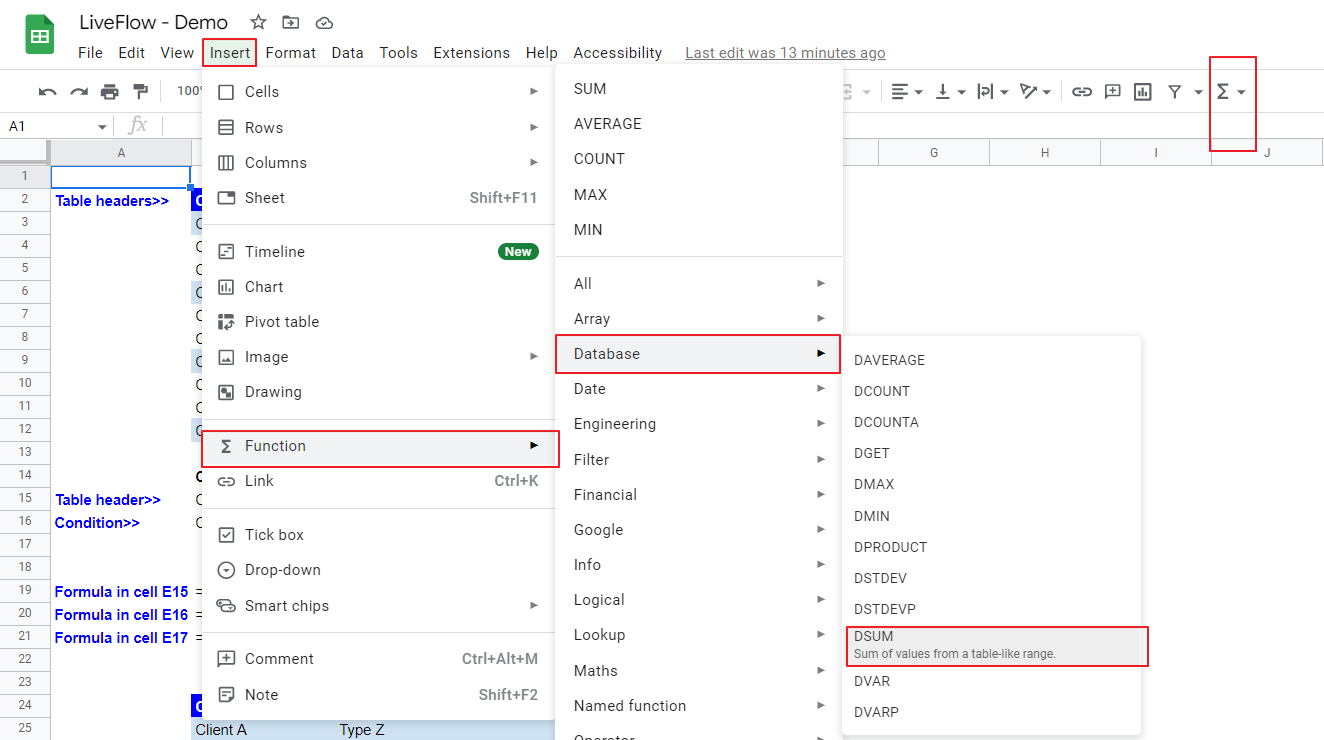Select row 13 header
Image resolution: width=1324 pixels, height=740 pixels.
(25, 452)
